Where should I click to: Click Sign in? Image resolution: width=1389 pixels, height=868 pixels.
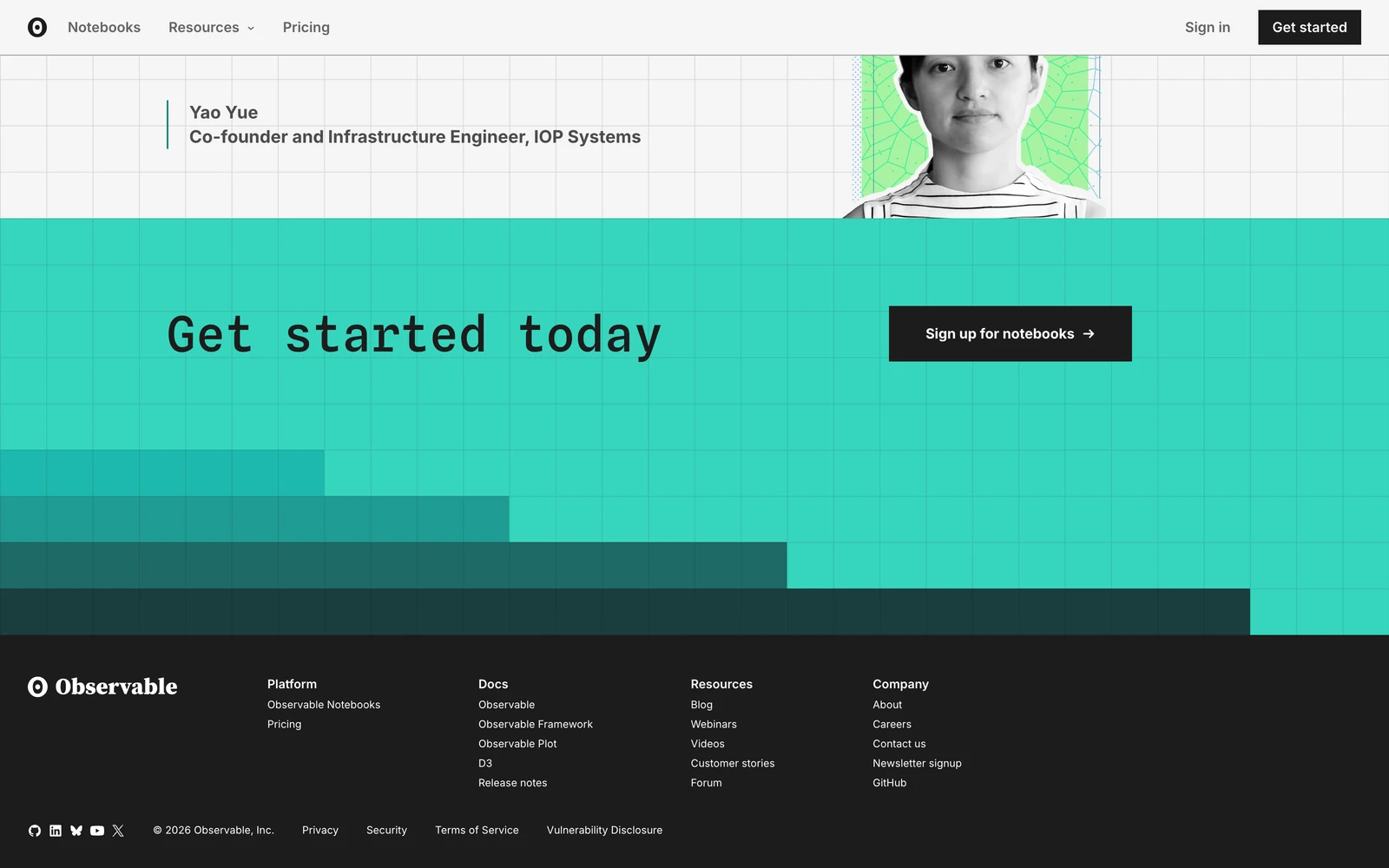[x=1208, y=28]
